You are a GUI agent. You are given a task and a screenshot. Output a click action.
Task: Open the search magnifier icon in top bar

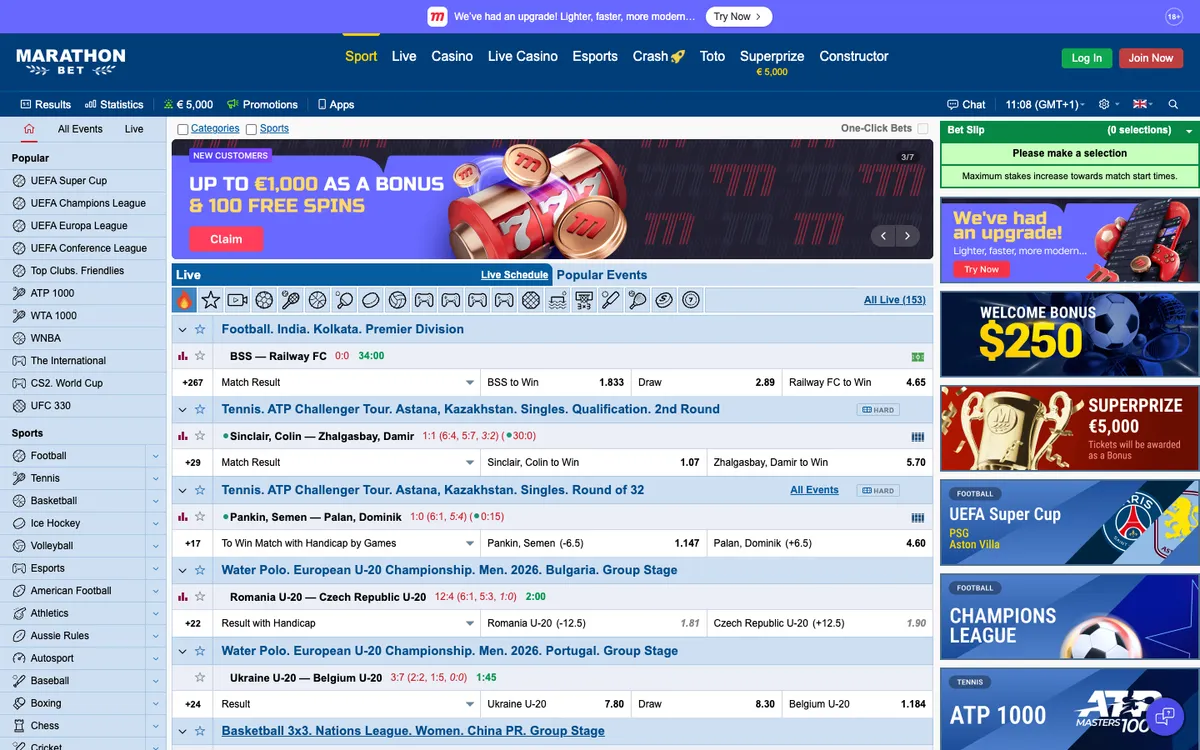pyautogui.click(x=1173, y=104)
